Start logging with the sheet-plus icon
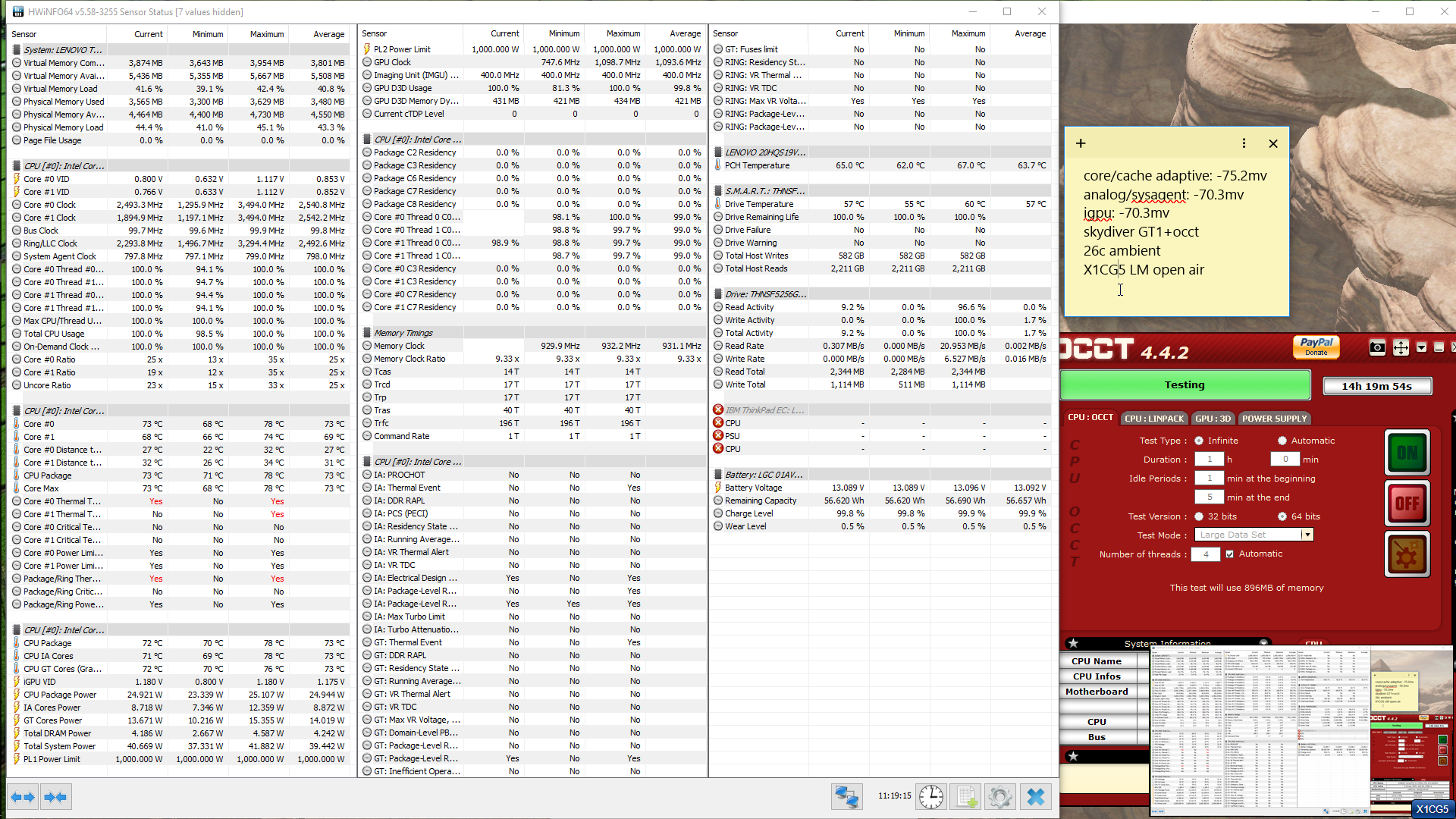The height and width of the screenshot is (819, 1456). coord(967,797)
